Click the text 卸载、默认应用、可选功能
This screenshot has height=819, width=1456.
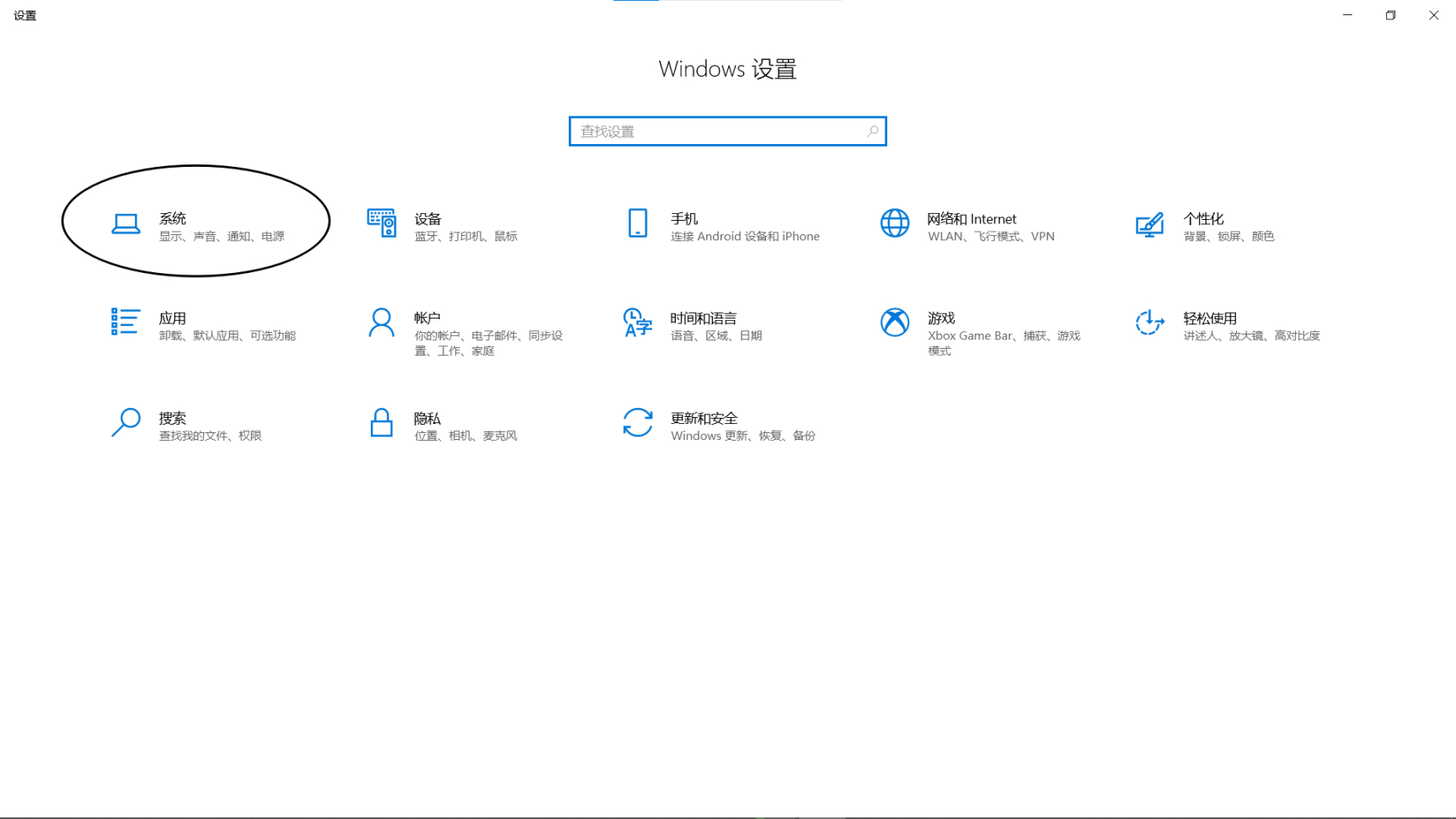[x=227, y=335]
